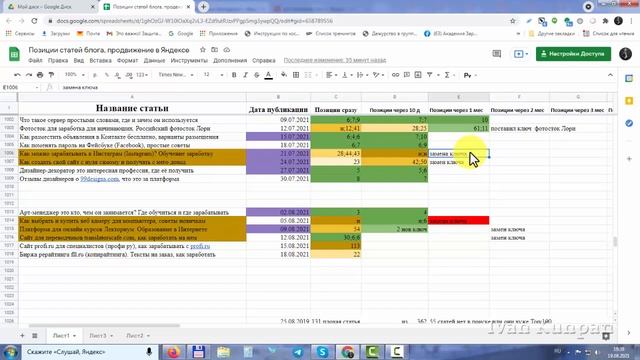Open the Файл menu
This screenshot has height=360, width=640.
36,60
